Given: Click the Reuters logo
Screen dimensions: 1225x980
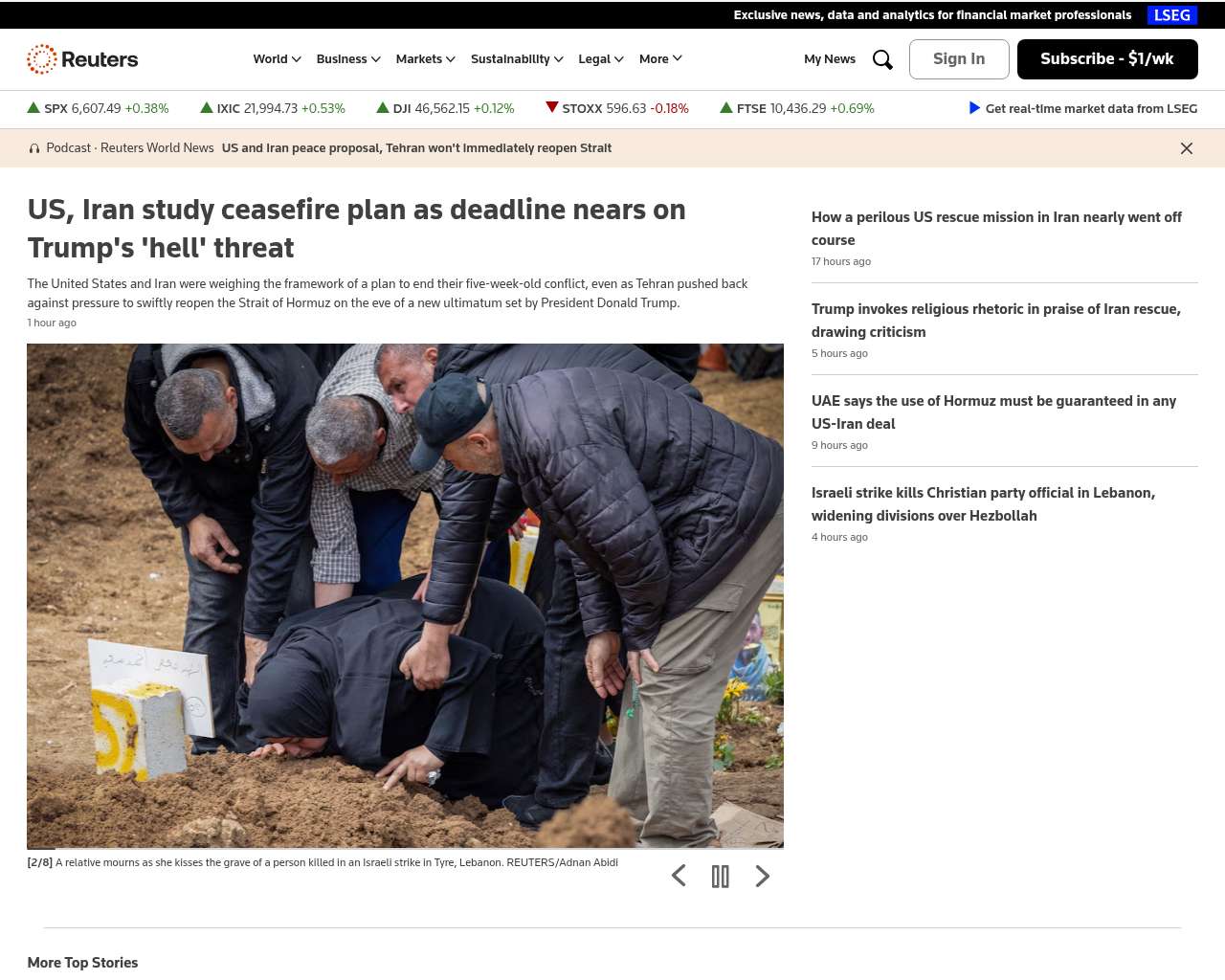Looking at the screenshot, I should point(82,59).
